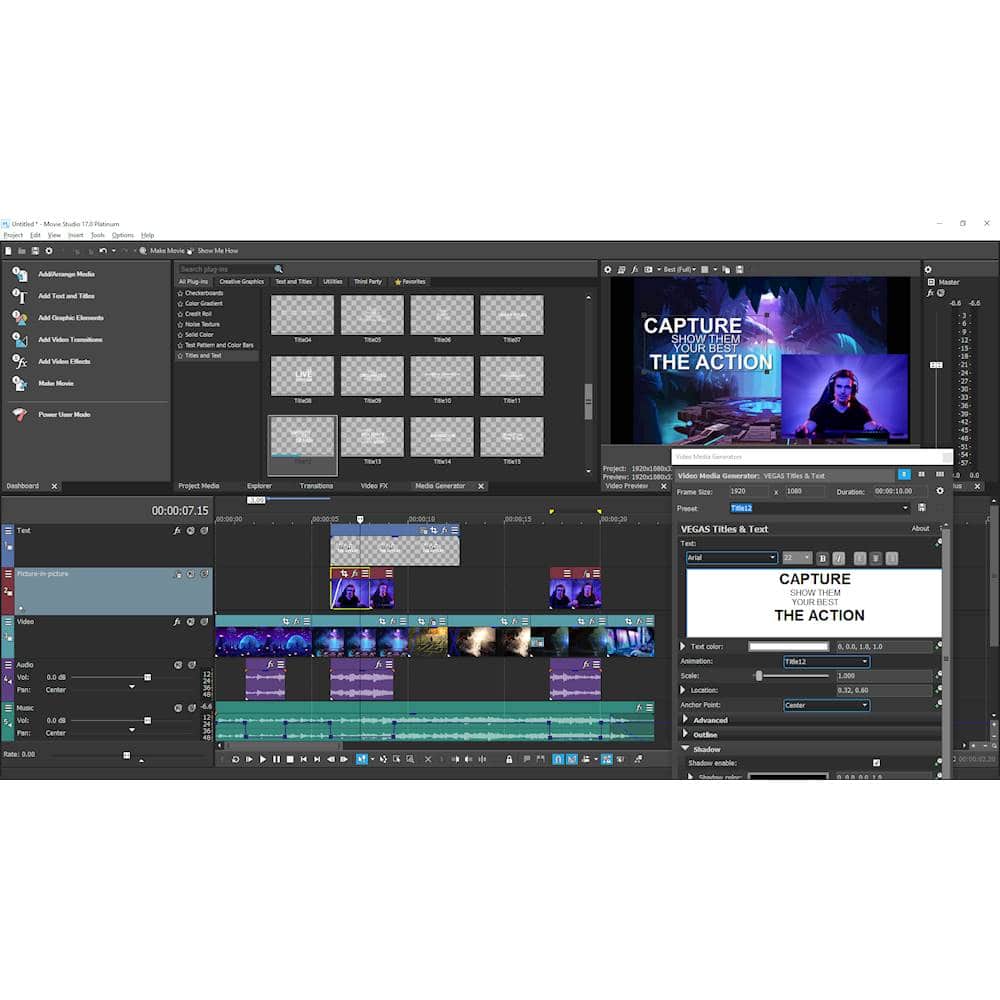Click the search magnifier icon in plug-ins
This screenshot has height=1000, width=1000.
click(x=278, y=269)
